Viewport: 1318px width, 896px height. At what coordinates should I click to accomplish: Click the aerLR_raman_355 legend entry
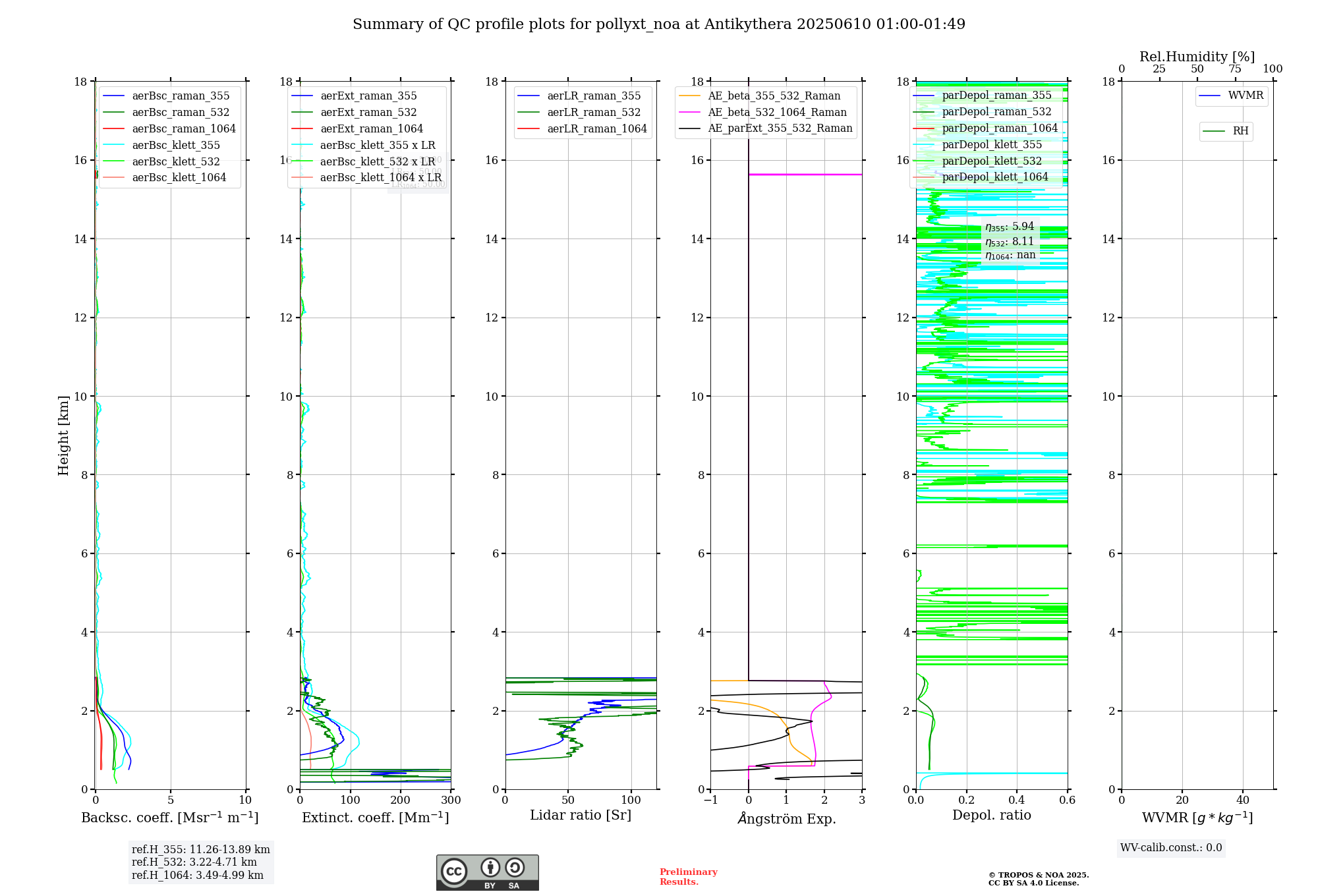coord(580,96)
